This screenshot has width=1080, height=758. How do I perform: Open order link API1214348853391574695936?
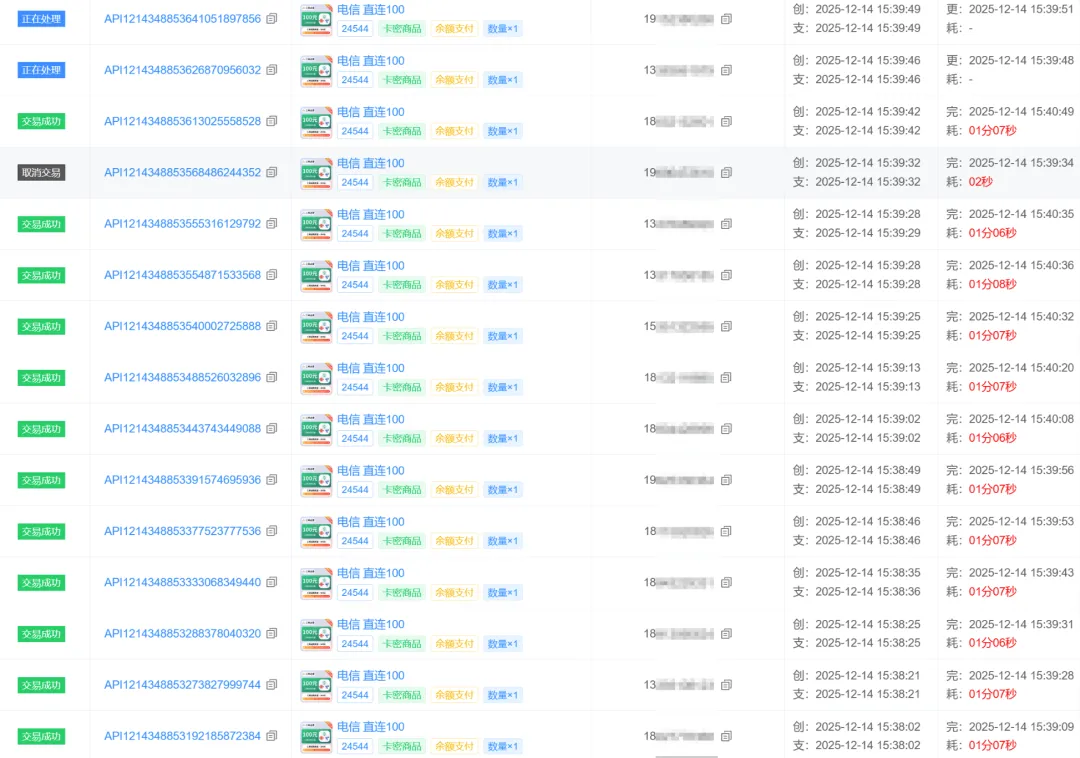pos(182,480)
